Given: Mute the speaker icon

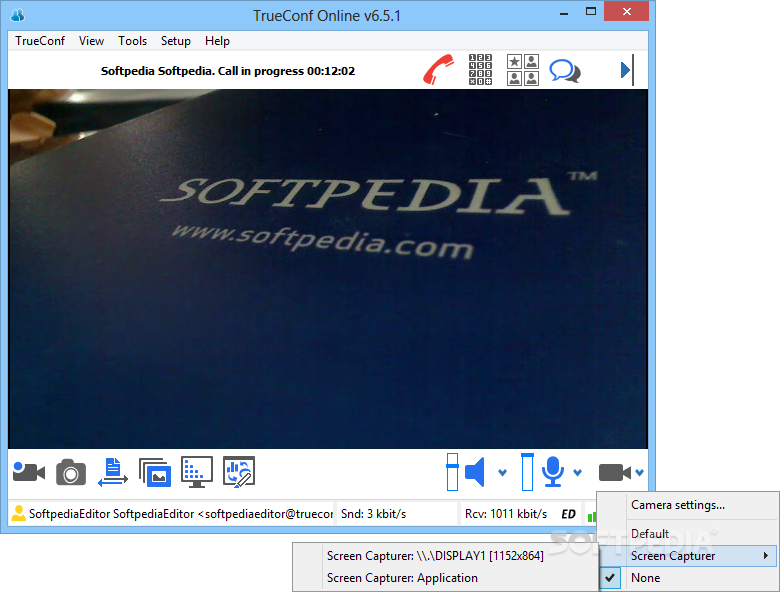Looking at the screenshot, I should click(x=475, y=472).
